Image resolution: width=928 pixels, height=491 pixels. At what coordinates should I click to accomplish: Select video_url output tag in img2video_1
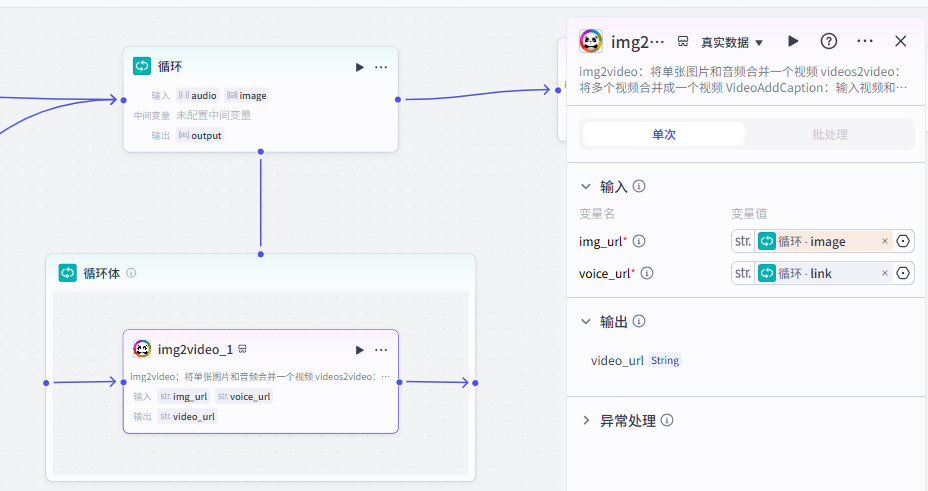[x=187, y=416]
